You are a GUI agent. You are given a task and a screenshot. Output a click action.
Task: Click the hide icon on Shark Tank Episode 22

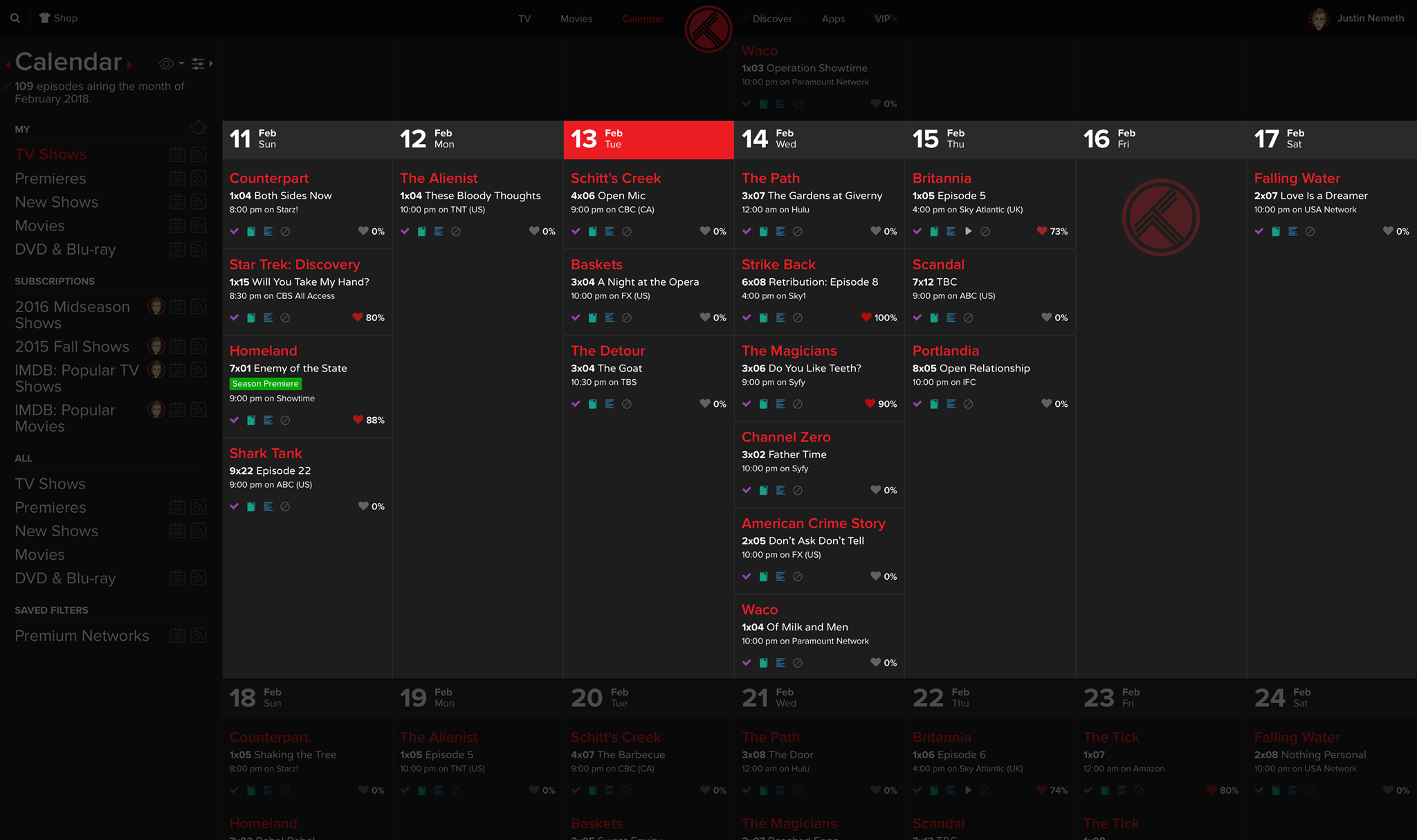[285, 506]
